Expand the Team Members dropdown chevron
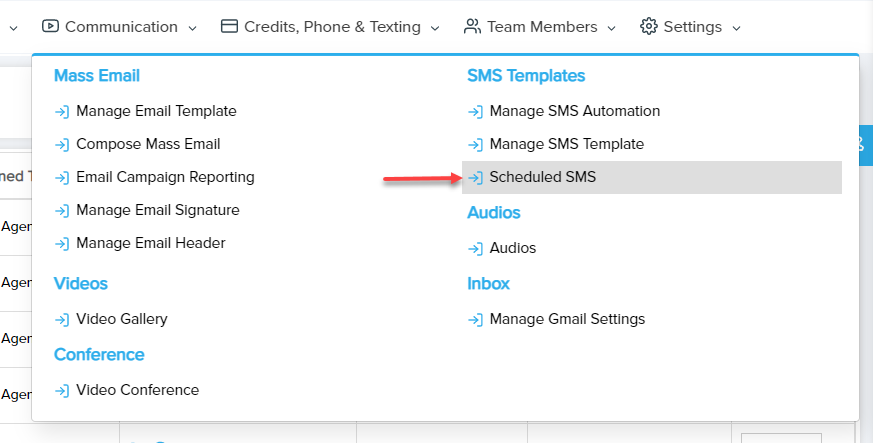 pyautogui.click(x=612, y=28)
